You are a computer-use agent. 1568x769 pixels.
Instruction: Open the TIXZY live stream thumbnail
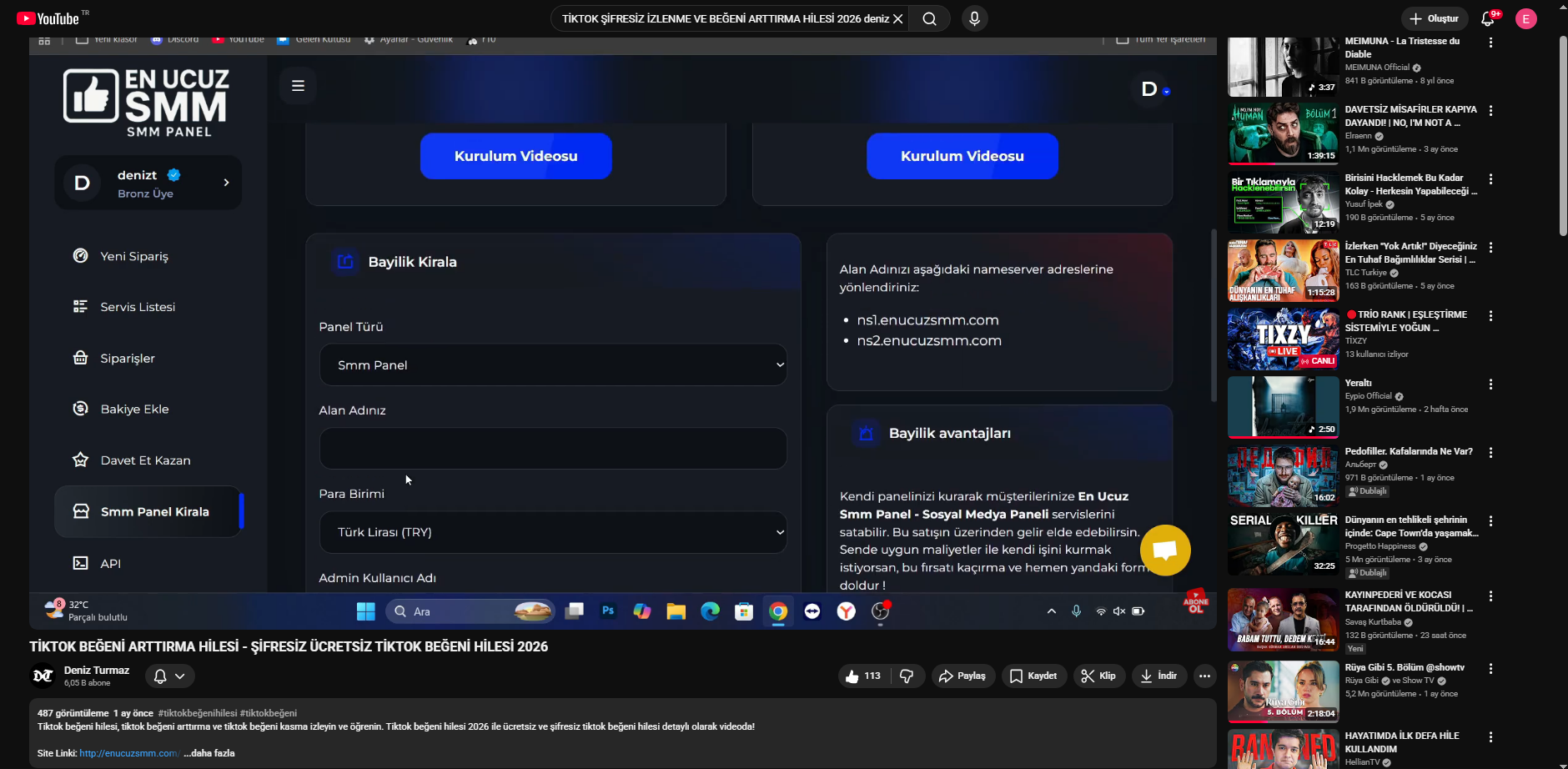(x=1284, y=339)
